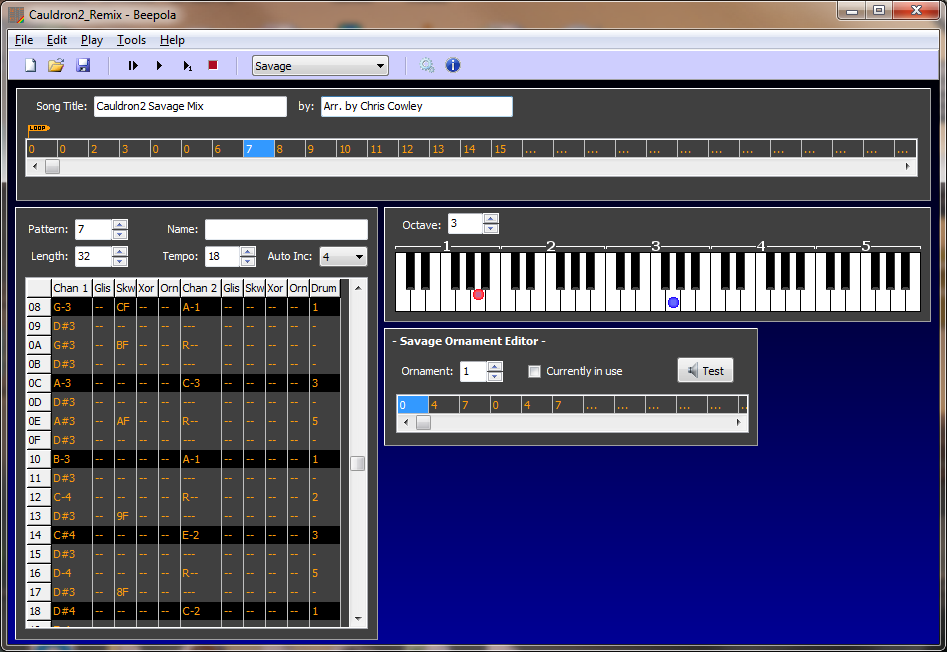Decrease the Tempo value stepper
Image resolution: width=947 pixels, height=652 pixels.
click(250, 262)
